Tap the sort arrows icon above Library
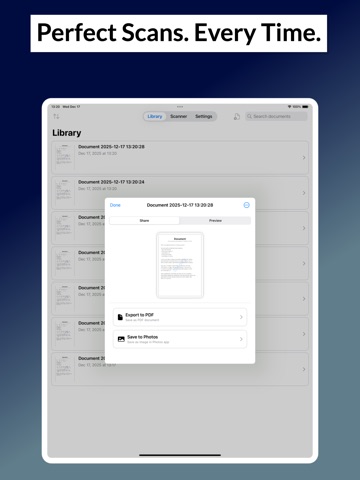This screenshot has height=480, width=360. click(x=56, y=116)
